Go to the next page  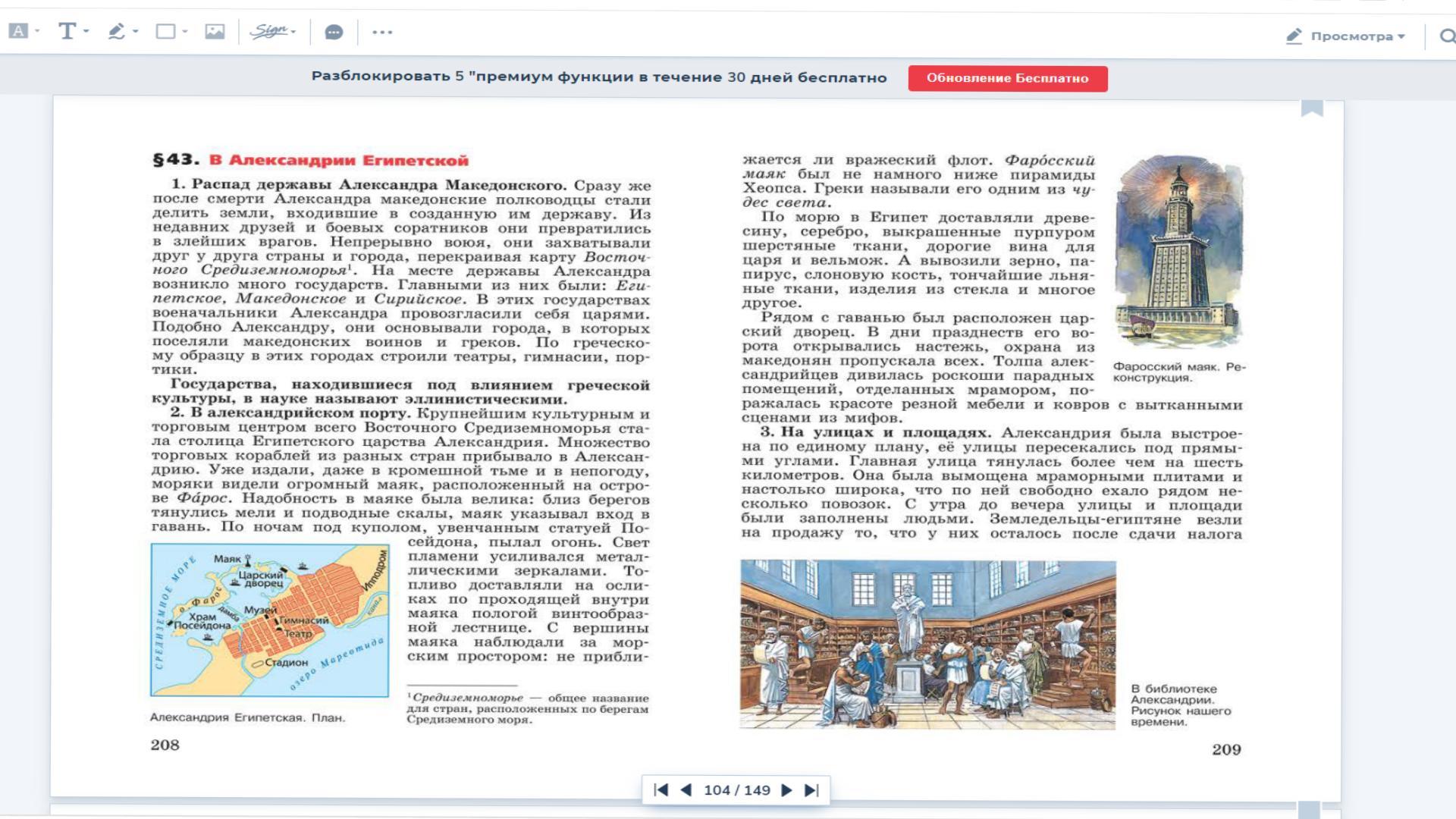click(786, 790)
